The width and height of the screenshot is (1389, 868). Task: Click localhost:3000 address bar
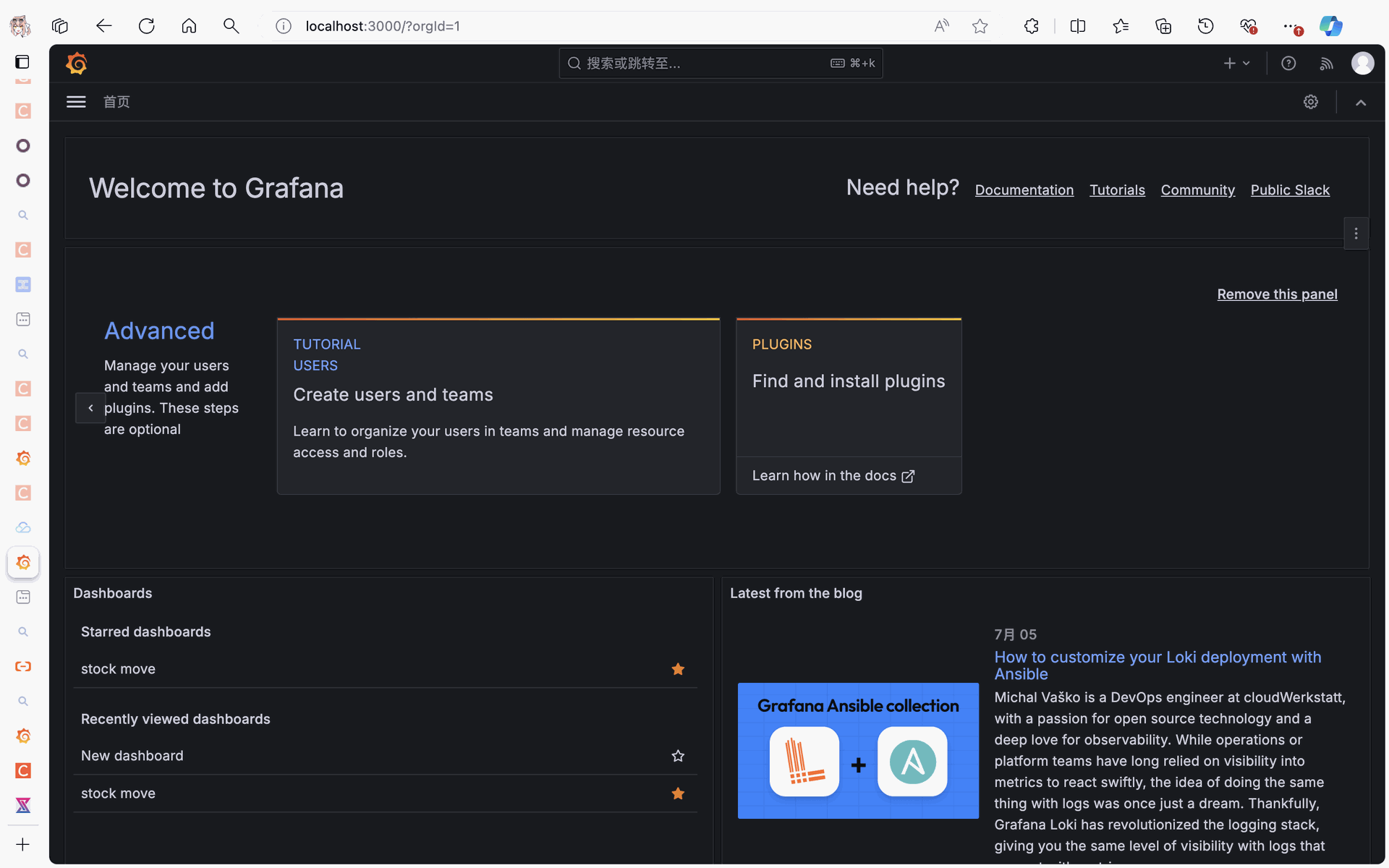383,26
